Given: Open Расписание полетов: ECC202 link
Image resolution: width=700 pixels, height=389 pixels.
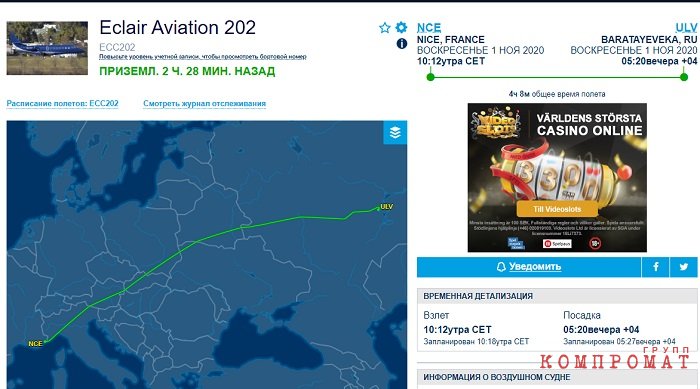Looking at the screenshot, I should [62, 104].
